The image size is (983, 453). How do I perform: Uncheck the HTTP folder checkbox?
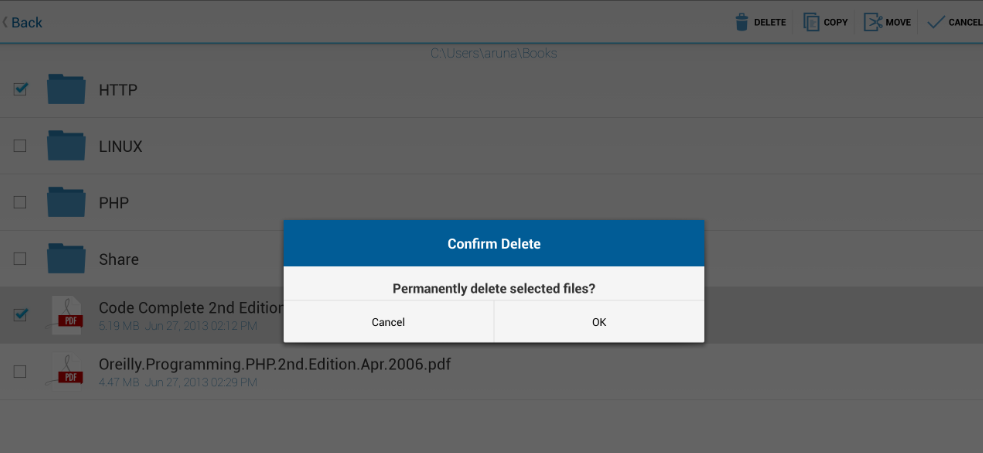pyautogui.click(x=20, y=90)
